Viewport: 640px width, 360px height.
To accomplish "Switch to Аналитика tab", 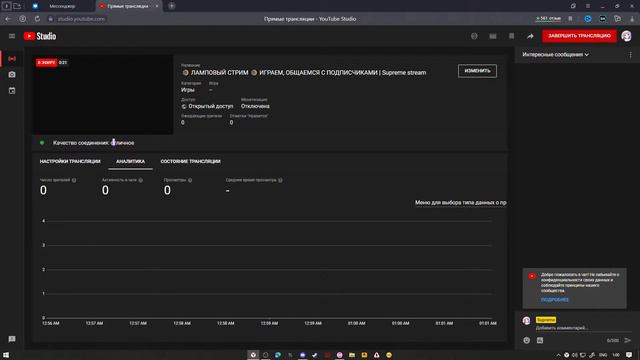I will coord(131,162).
